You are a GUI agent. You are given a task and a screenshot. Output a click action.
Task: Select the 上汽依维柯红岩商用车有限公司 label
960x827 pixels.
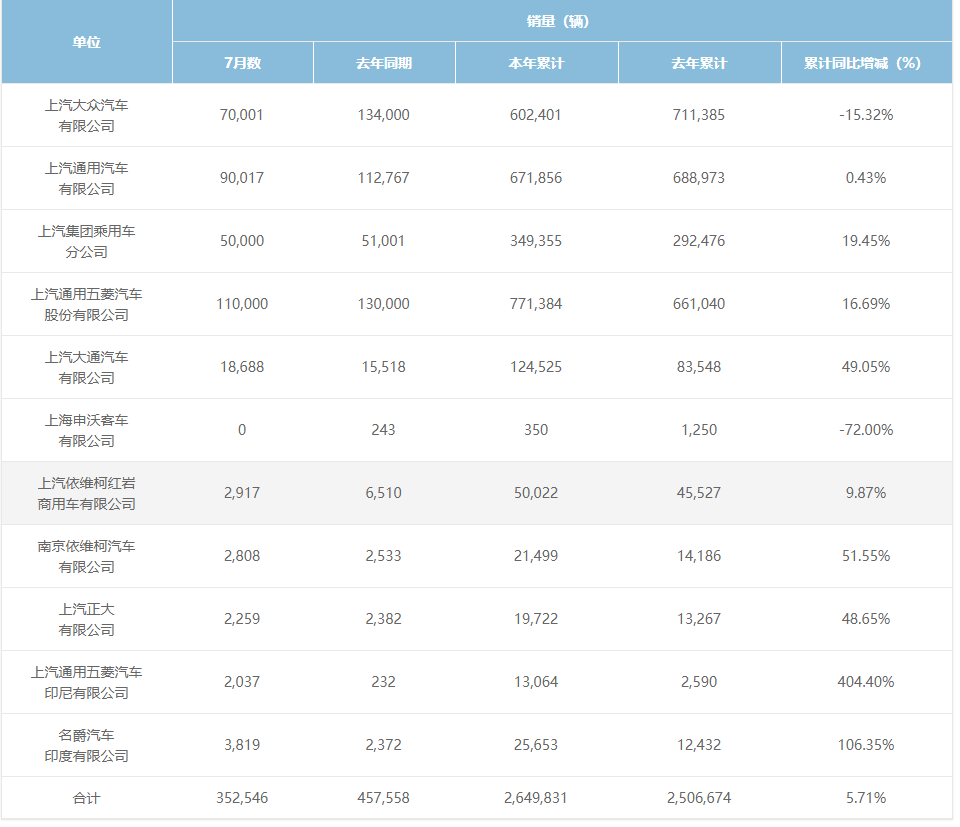tap(86, 494)
